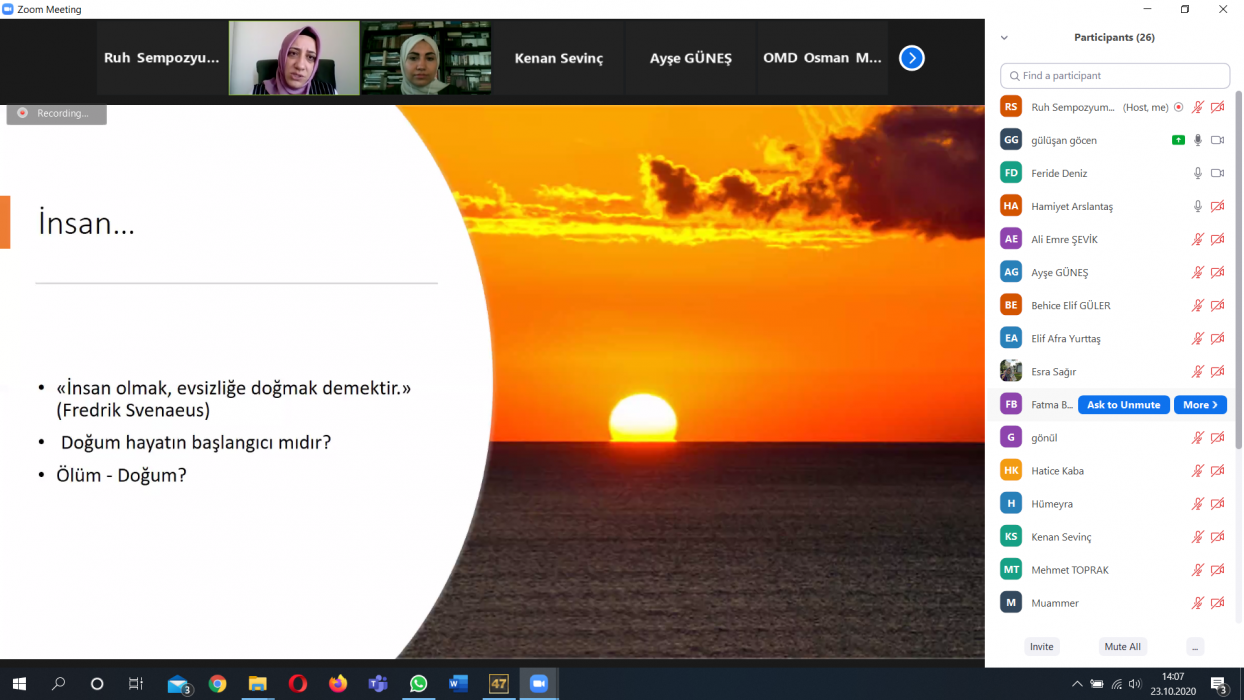Screen dimensions: 1244x700
Task: Click muted mic icon in Ruh Sempozyum host row
Action: click(x=1197, y=107)
